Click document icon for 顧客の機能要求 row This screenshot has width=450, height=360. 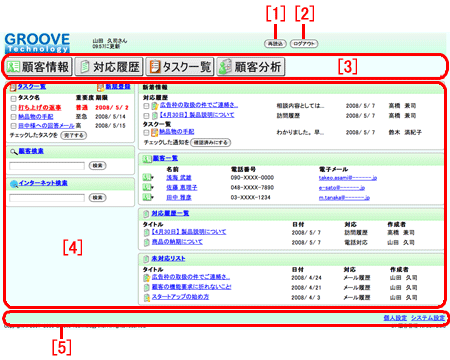tap(146, 287)
